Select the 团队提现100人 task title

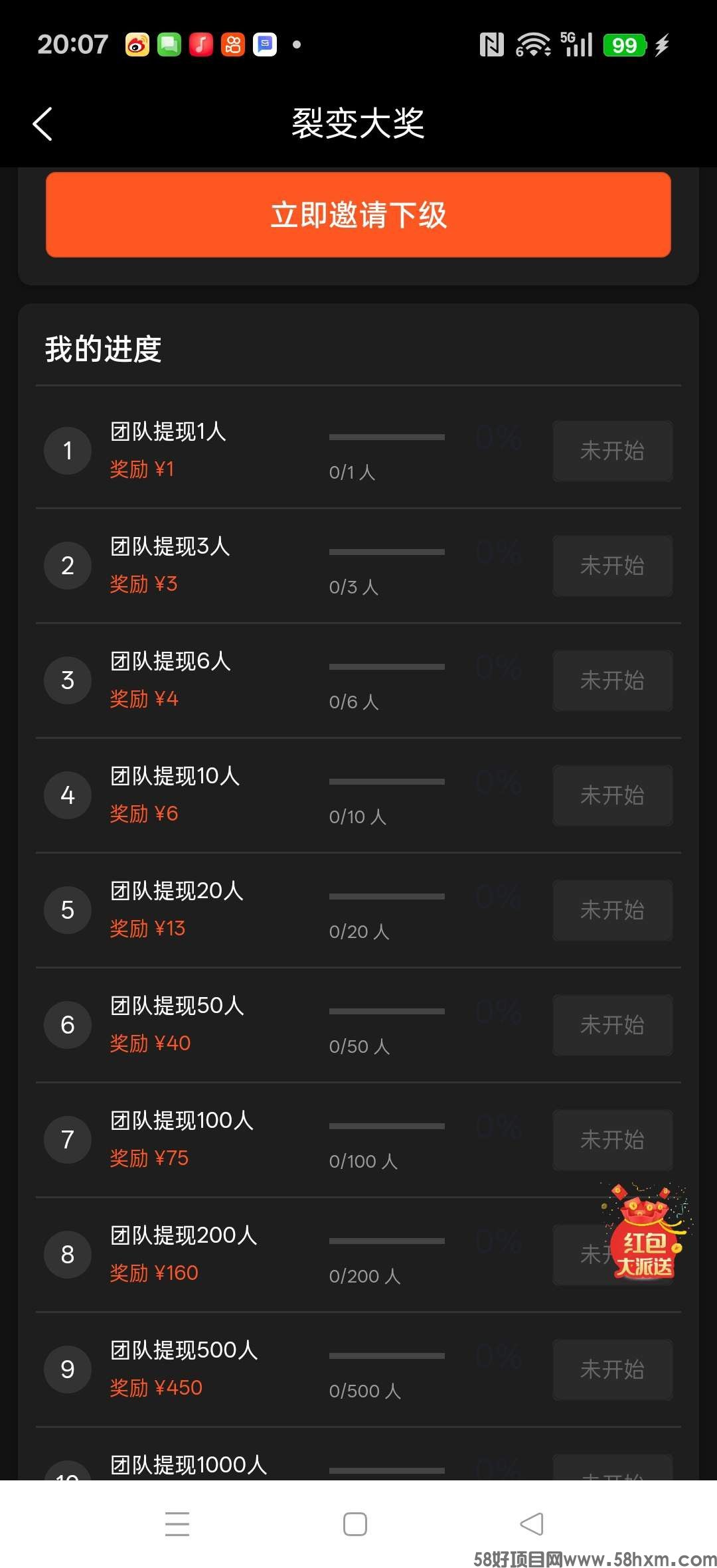click(182, 1121)
